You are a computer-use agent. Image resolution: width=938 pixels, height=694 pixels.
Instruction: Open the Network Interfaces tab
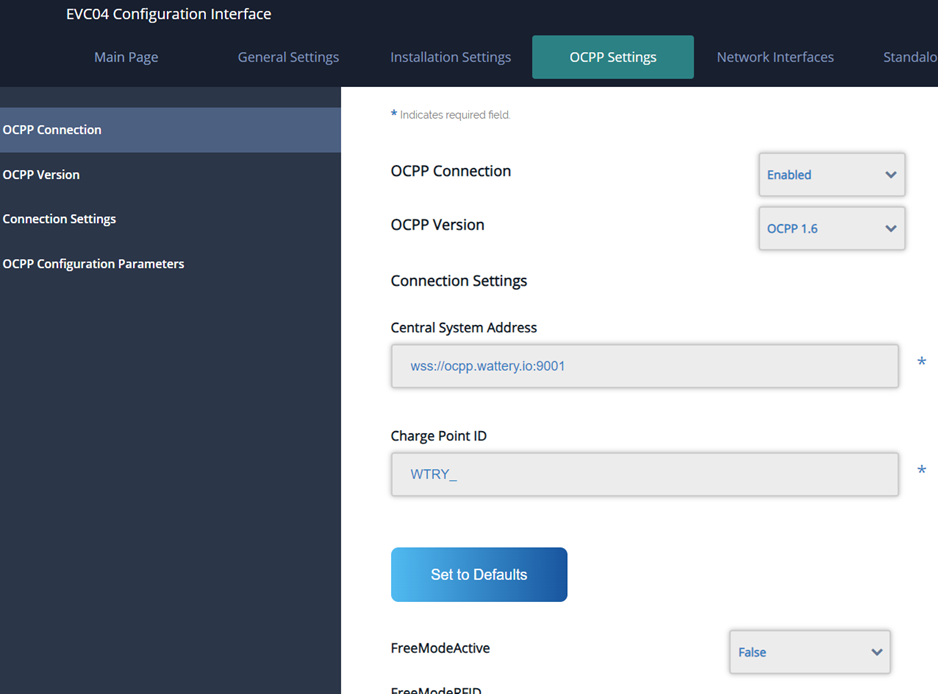click(775, 57)
